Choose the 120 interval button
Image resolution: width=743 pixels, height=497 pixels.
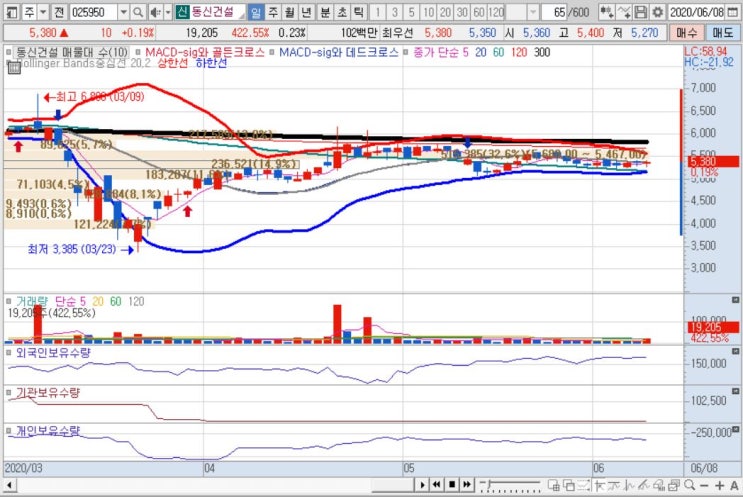point(496,12)
